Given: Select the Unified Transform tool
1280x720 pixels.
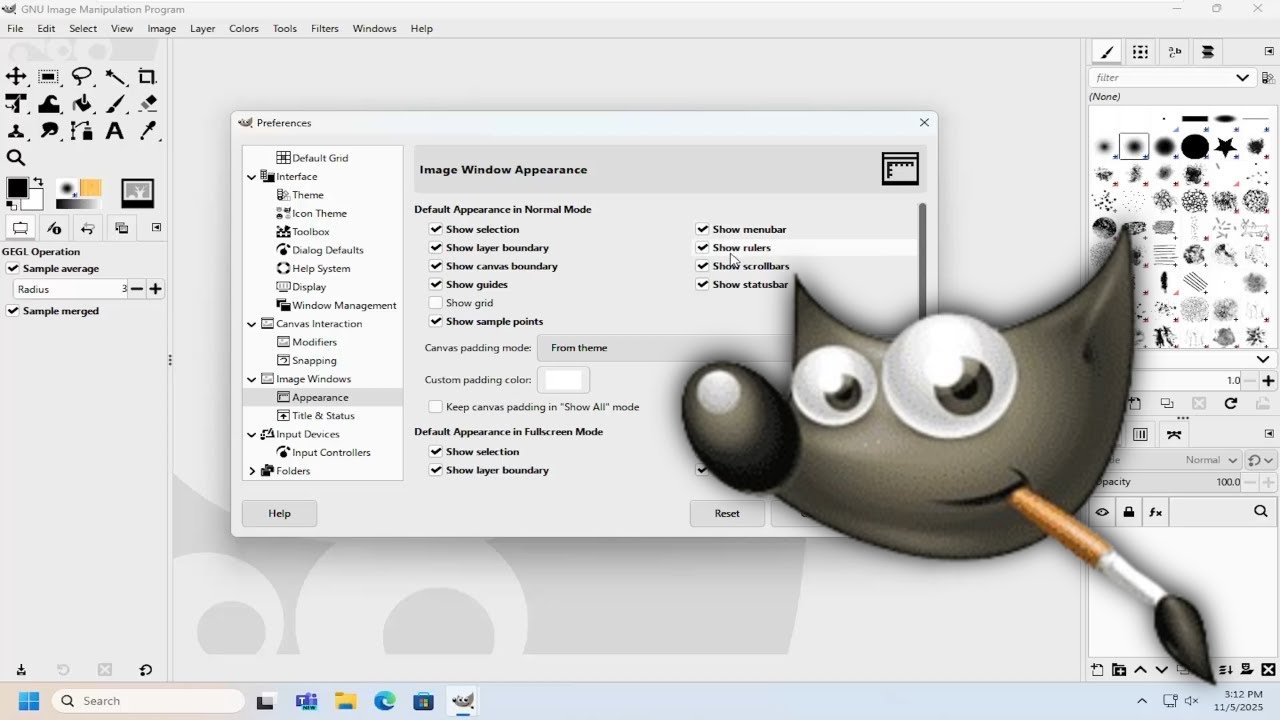Looking at the screenshot, I should [x=16, y=104].
